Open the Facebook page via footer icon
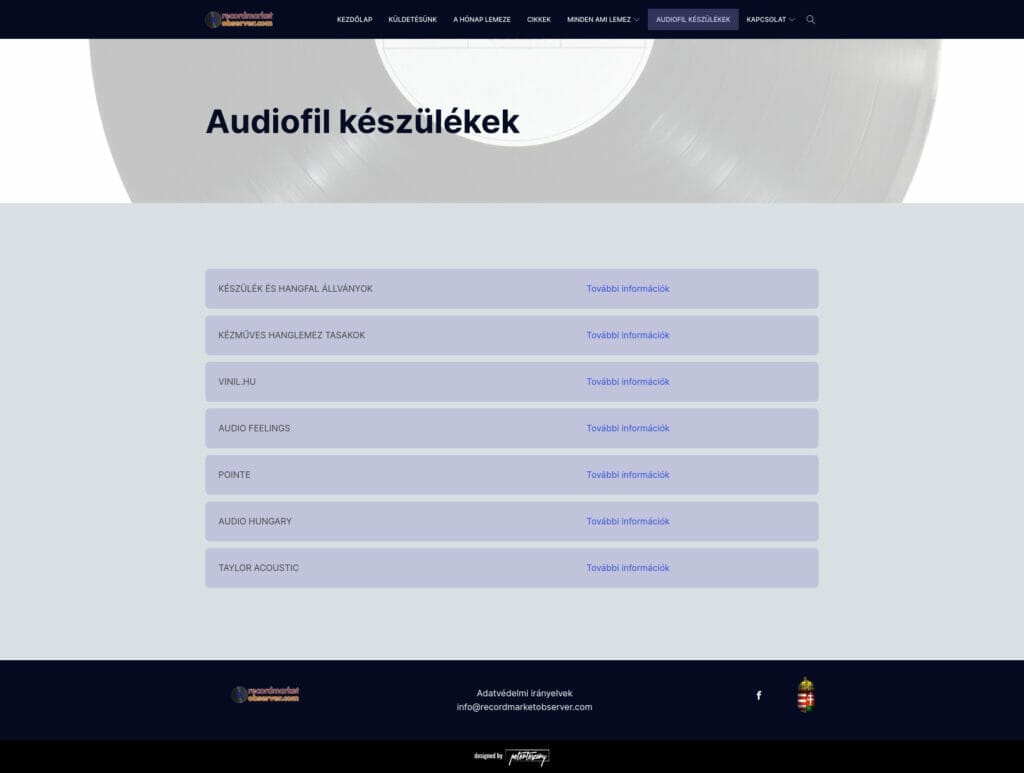This screenshot has width=1024, height=773. pos(758,694)
